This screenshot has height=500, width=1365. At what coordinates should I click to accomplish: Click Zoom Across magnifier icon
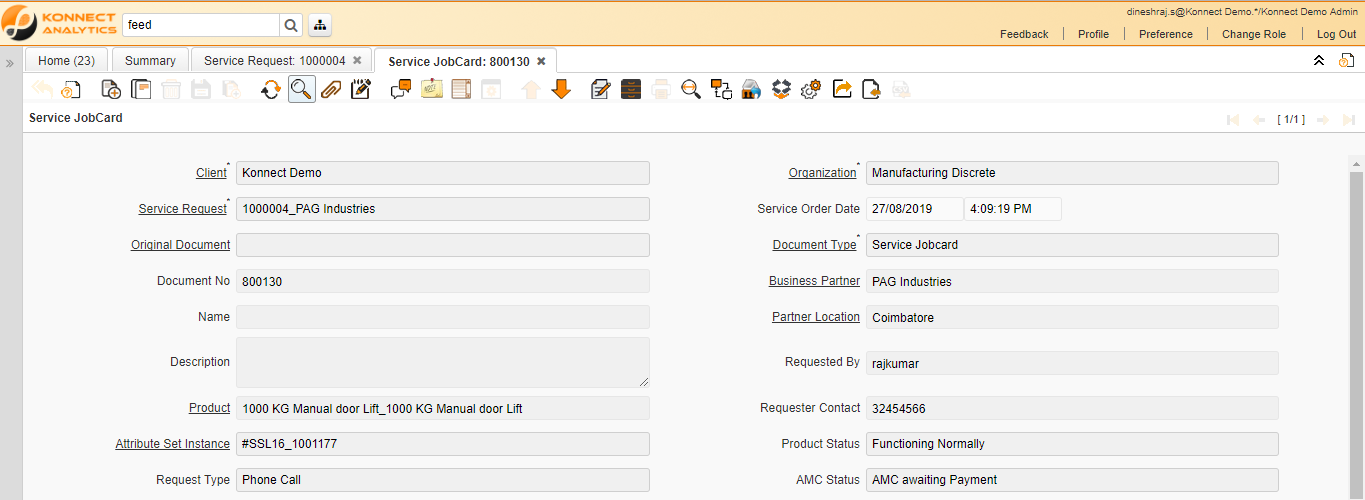pyautogui.click(x=690, y=89)
